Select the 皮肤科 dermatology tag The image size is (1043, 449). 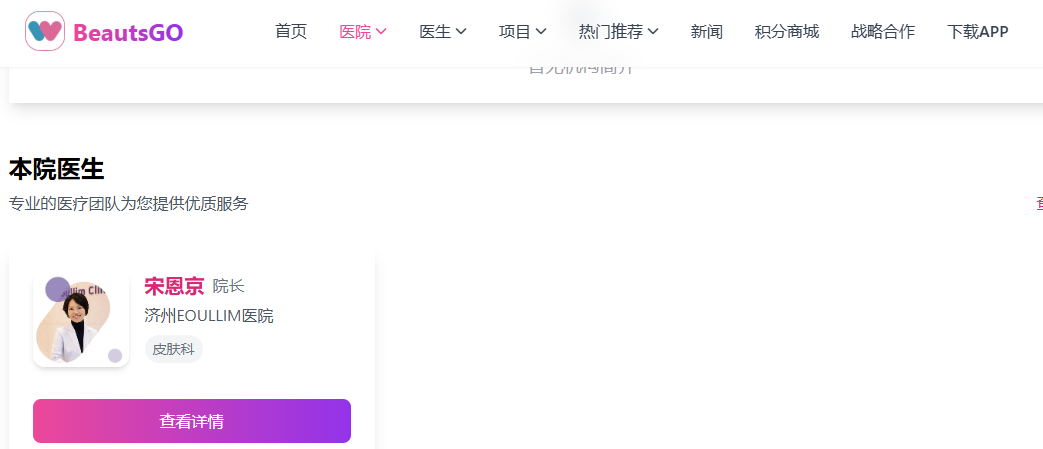[174, 349]
